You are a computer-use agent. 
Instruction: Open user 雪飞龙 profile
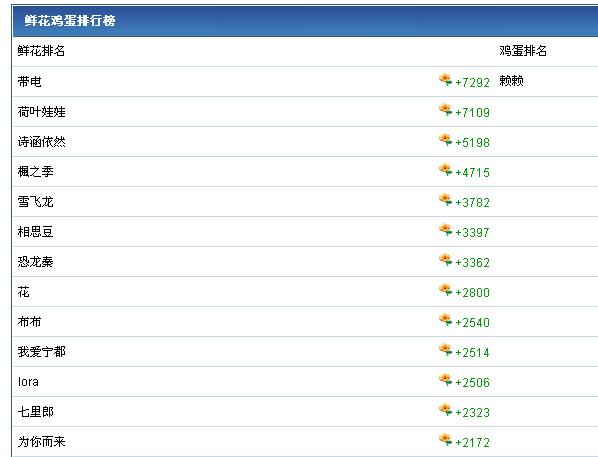35,202
